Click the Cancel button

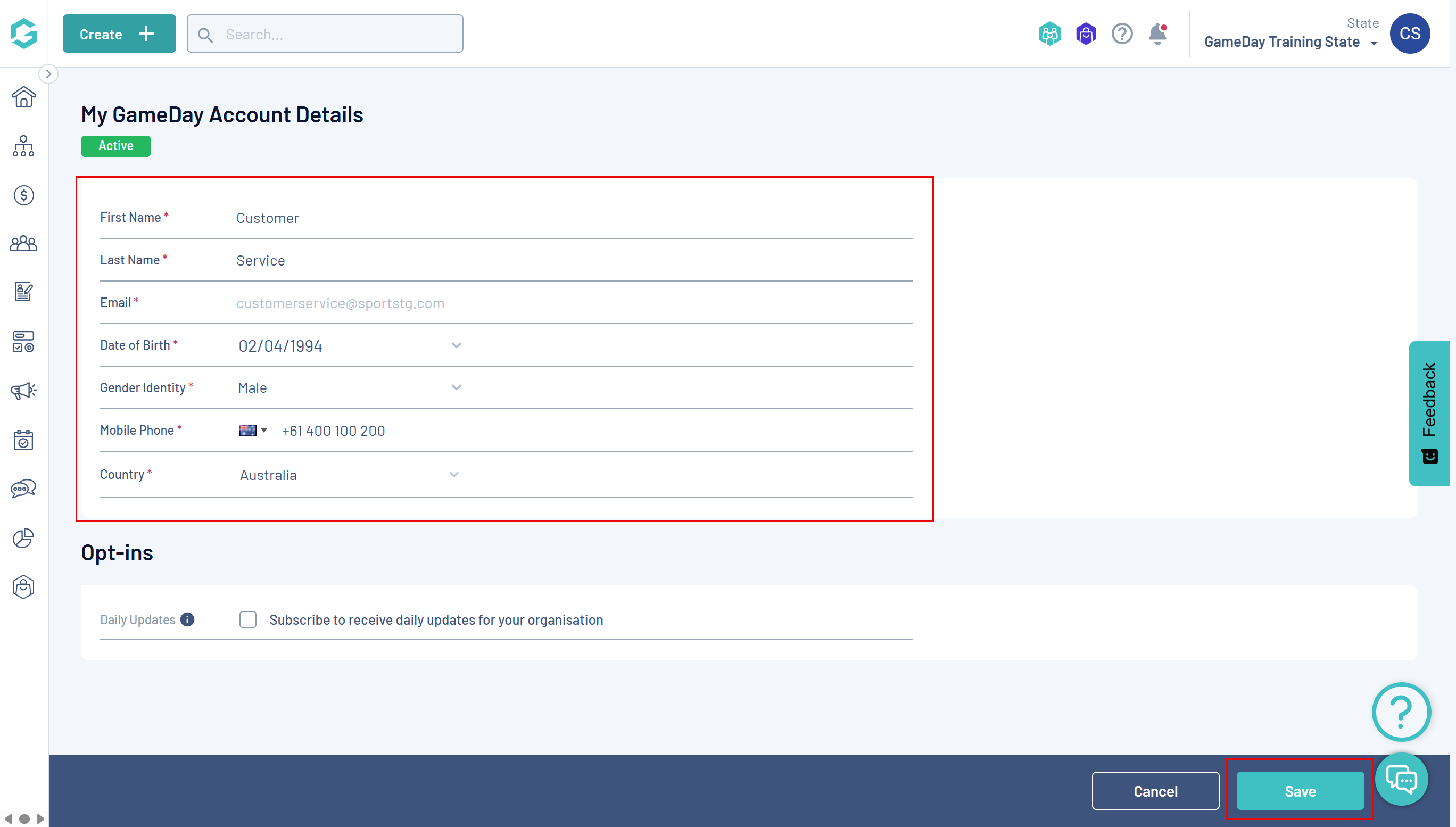[1155, 791]
